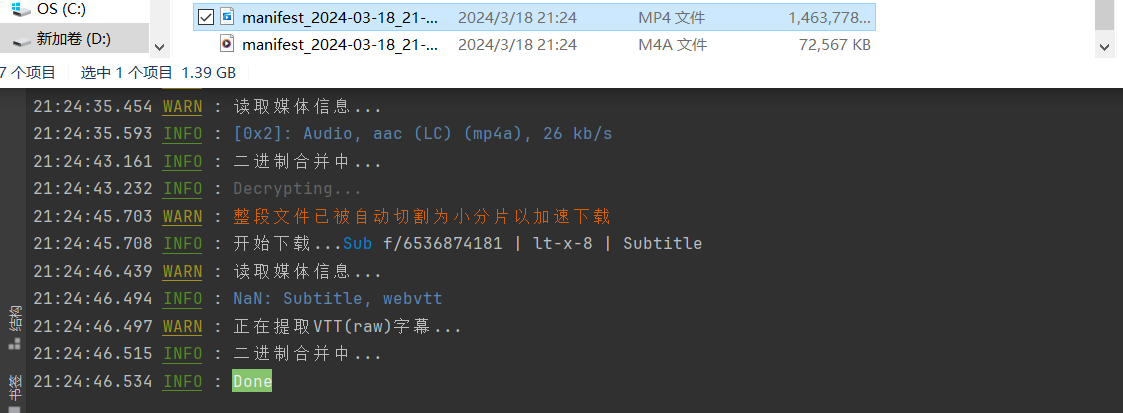The width and height of the screenshot is (1123, 413).
Task: Click the 结构 structure panel icon
Action: click(x=15, y=343)
